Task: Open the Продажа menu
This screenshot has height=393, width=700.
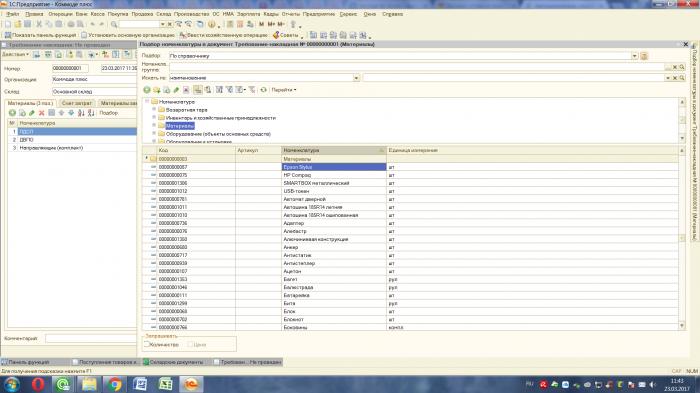Action: pyautogui.click(x=142, y=14)
